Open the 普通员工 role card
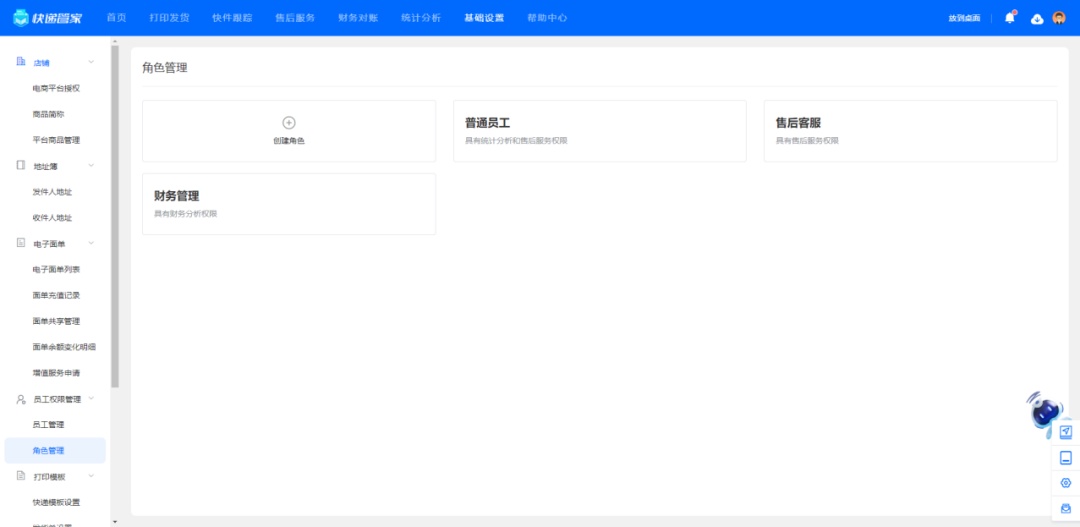 pyautogui.click(x=598, y=131)
